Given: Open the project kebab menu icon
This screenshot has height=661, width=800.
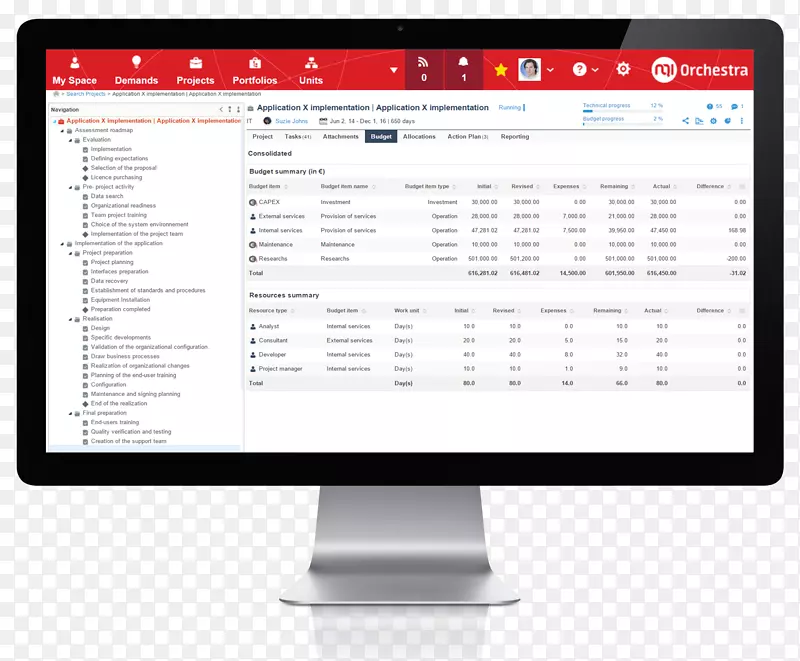Looking at the screenshot, I should point(743,121).
